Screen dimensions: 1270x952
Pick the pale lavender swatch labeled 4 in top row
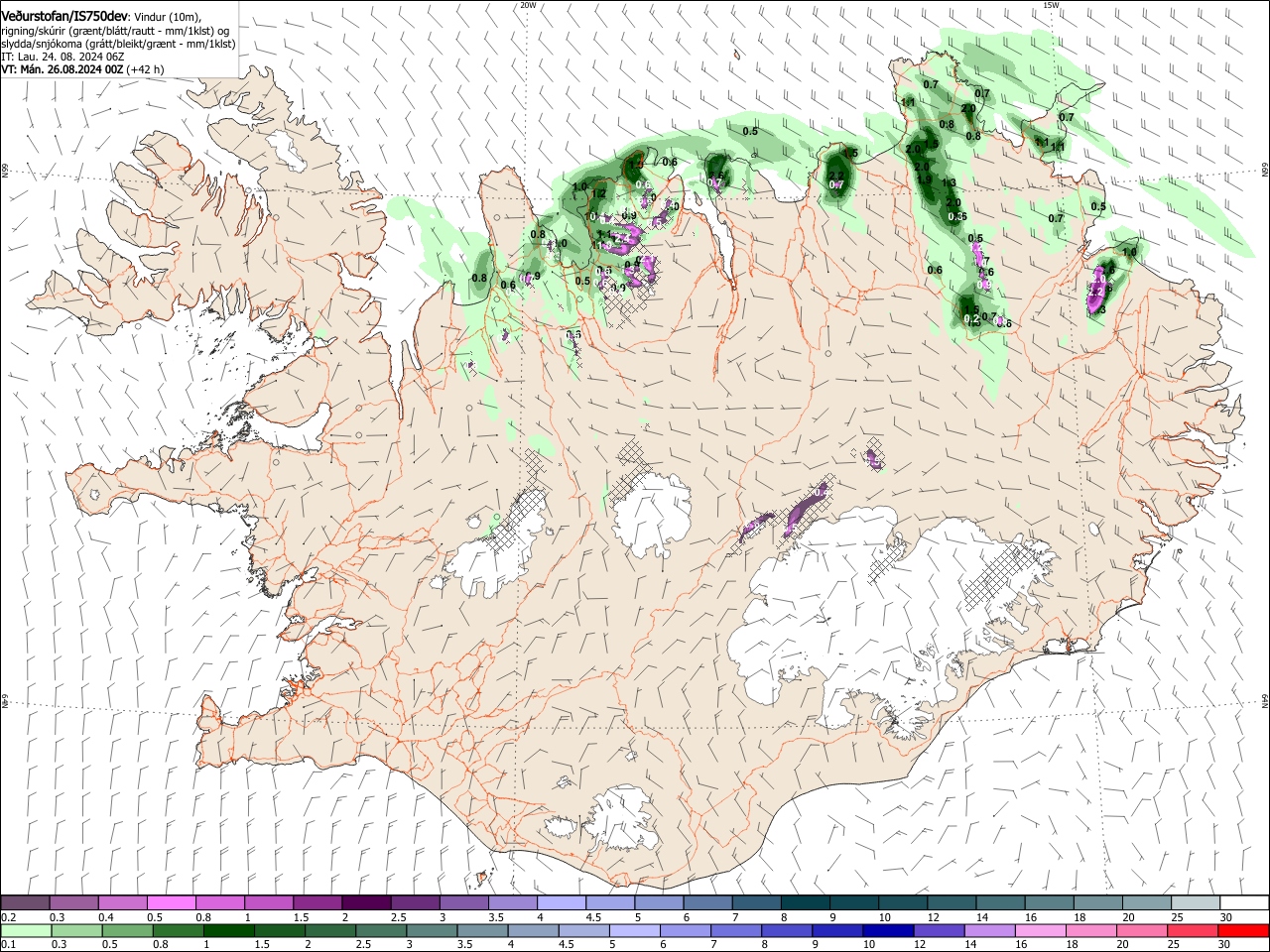click(x=561, y=903)
